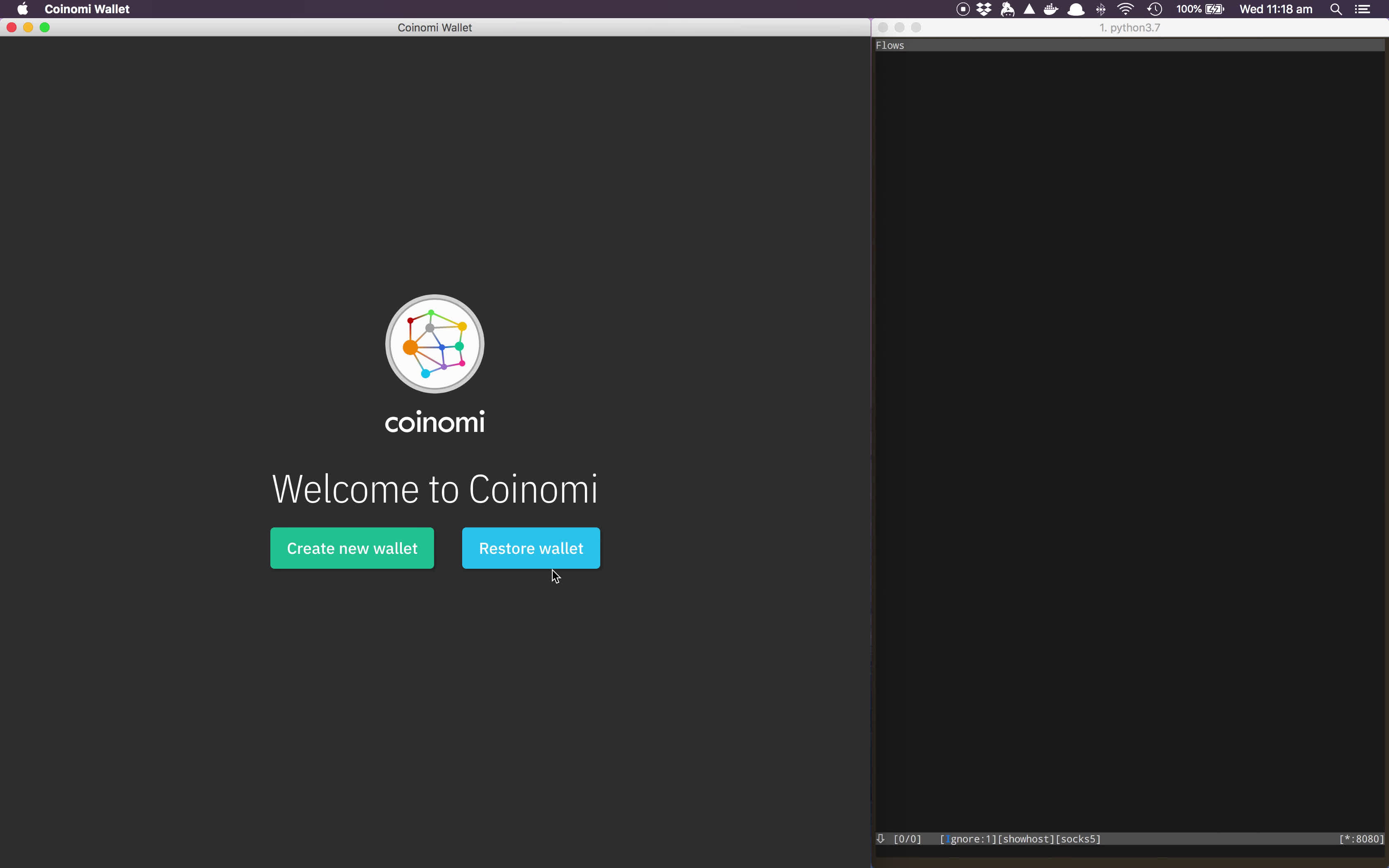Open the Time Machine menu icon

click(1154, 9)
